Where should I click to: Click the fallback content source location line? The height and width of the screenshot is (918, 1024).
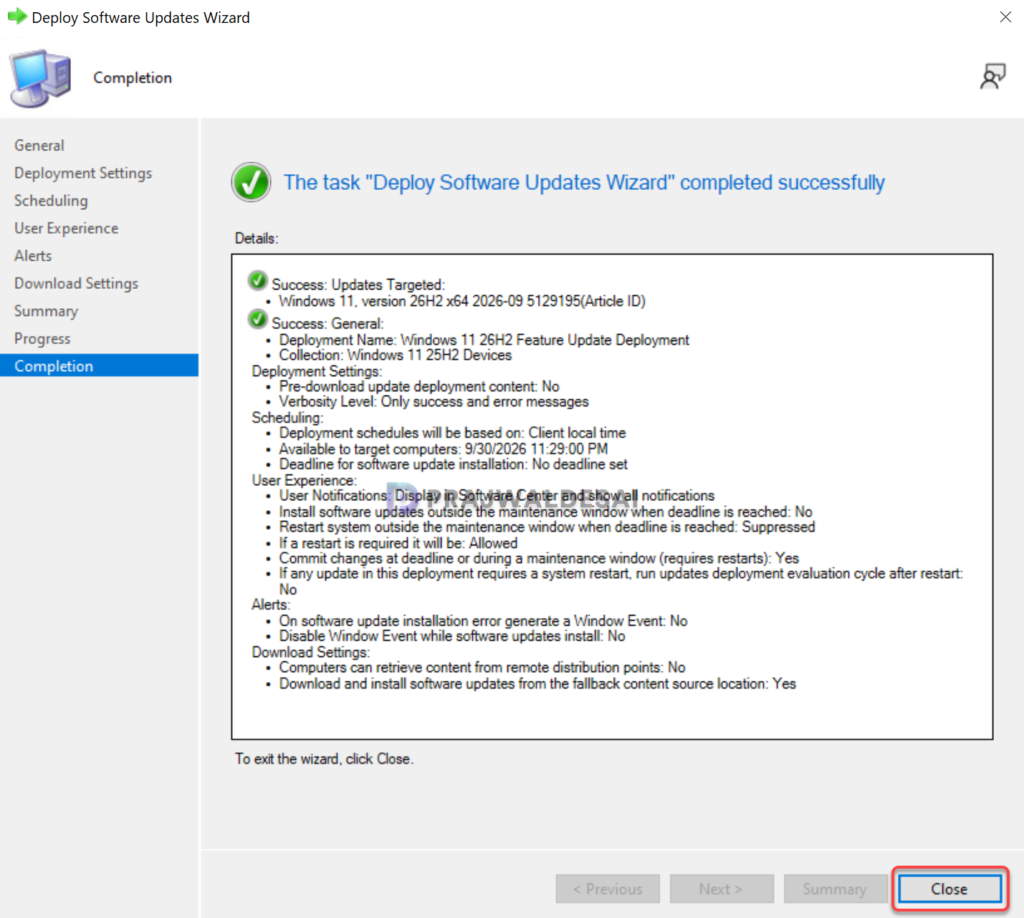pyautogui.click(x=537, y=684)
